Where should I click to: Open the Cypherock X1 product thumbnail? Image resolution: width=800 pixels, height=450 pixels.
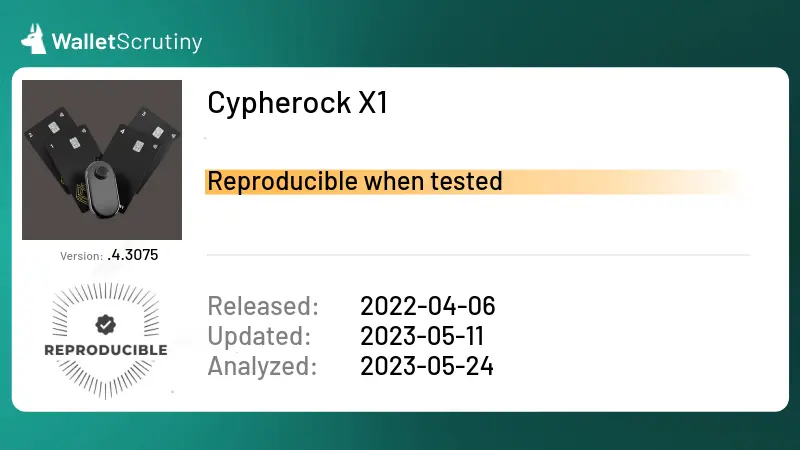[102, 160]
